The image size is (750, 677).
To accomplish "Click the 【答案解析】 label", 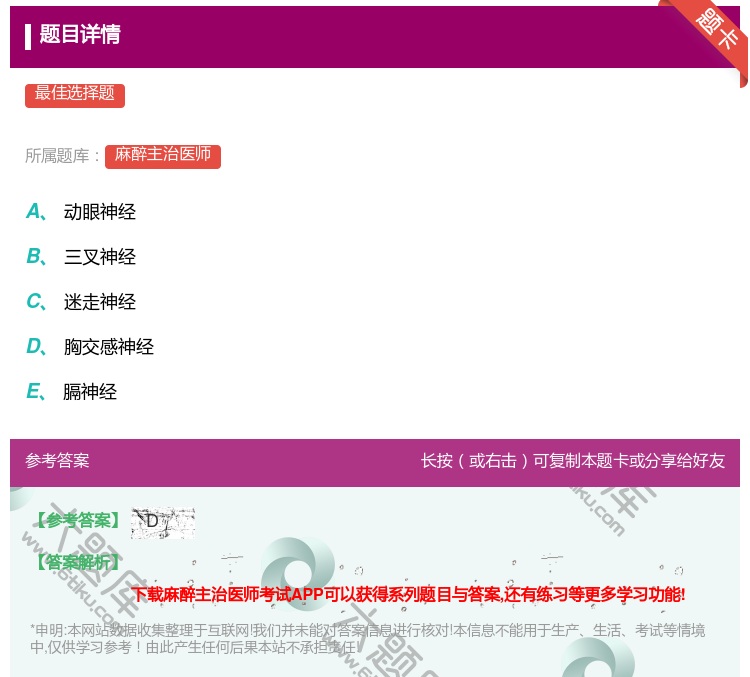I will pyautogui.click(x=77, y=562).
